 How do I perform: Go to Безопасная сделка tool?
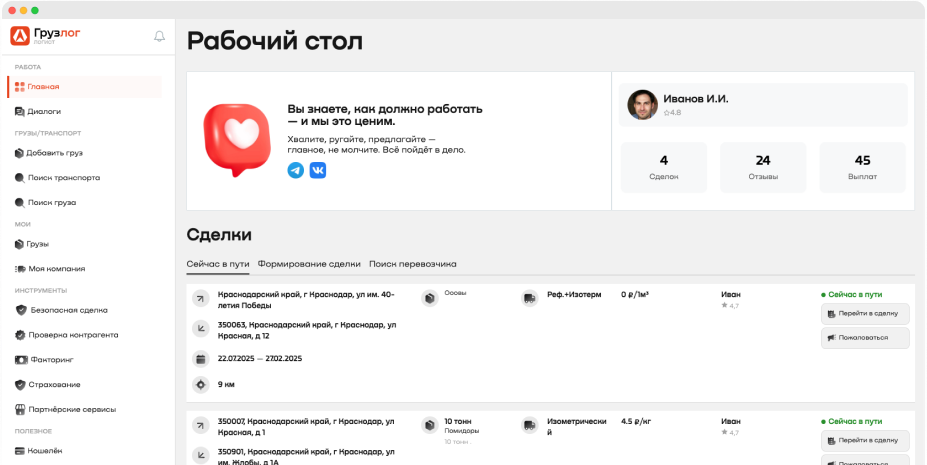point(68,310)
